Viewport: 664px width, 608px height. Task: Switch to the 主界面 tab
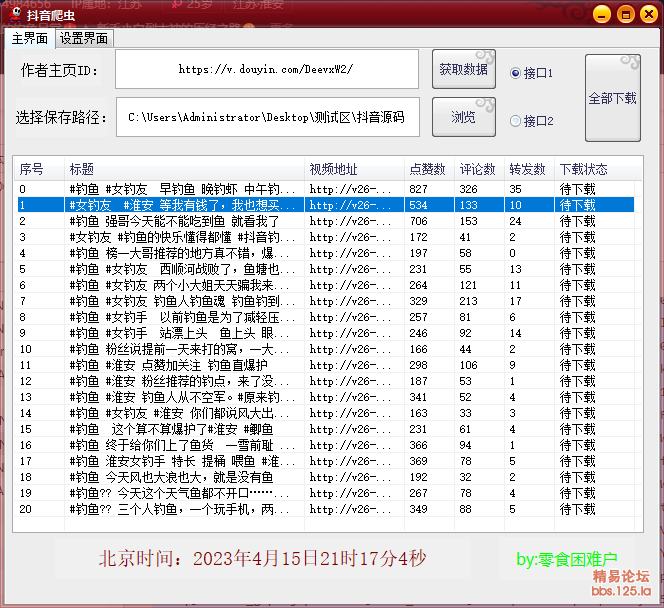pos(30,39)
